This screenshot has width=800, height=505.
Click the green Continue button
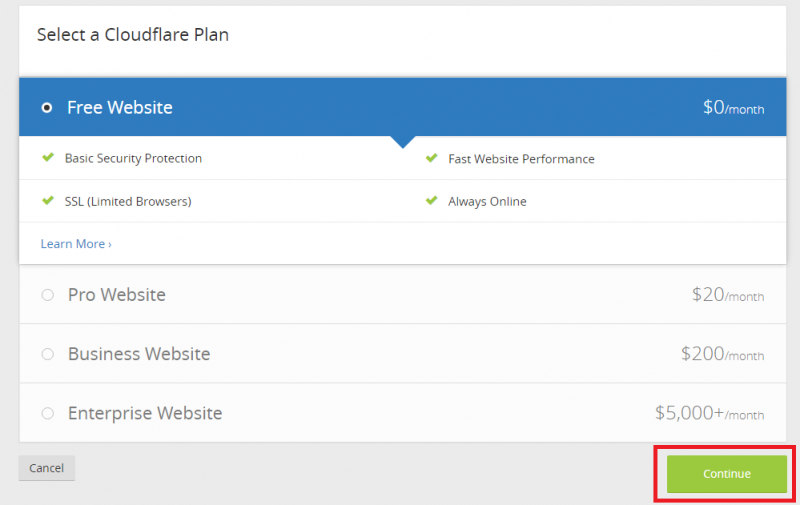pos(727,474)
